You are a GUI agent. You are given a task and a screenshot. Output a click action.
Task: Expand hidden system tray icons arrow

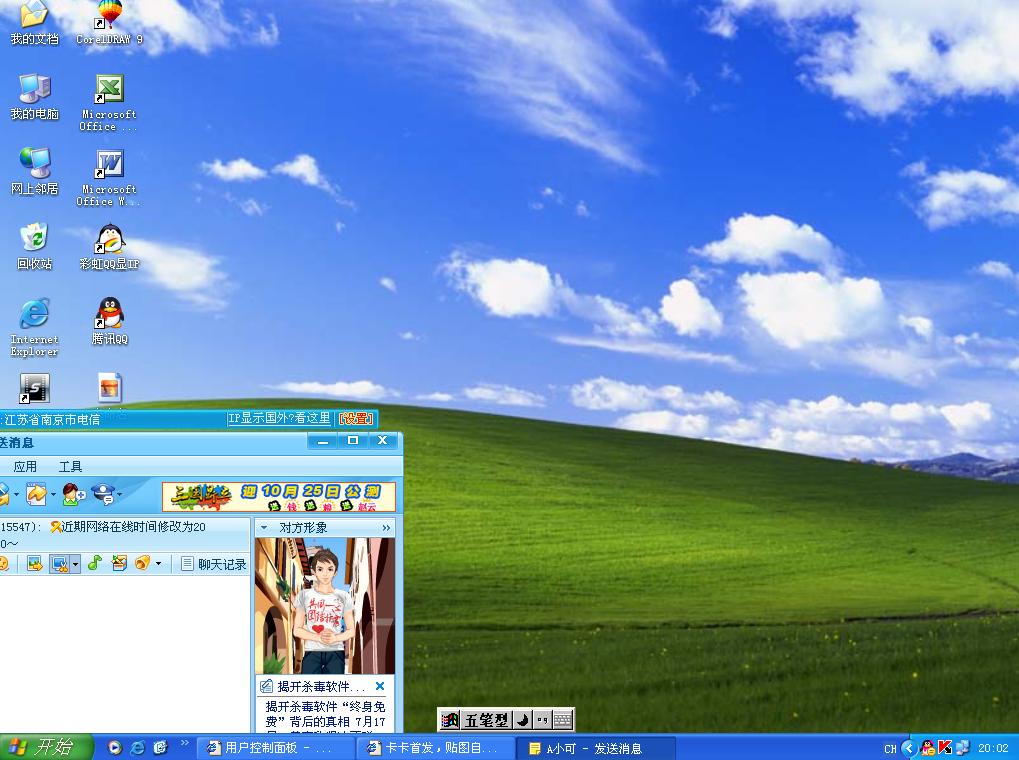909,748
